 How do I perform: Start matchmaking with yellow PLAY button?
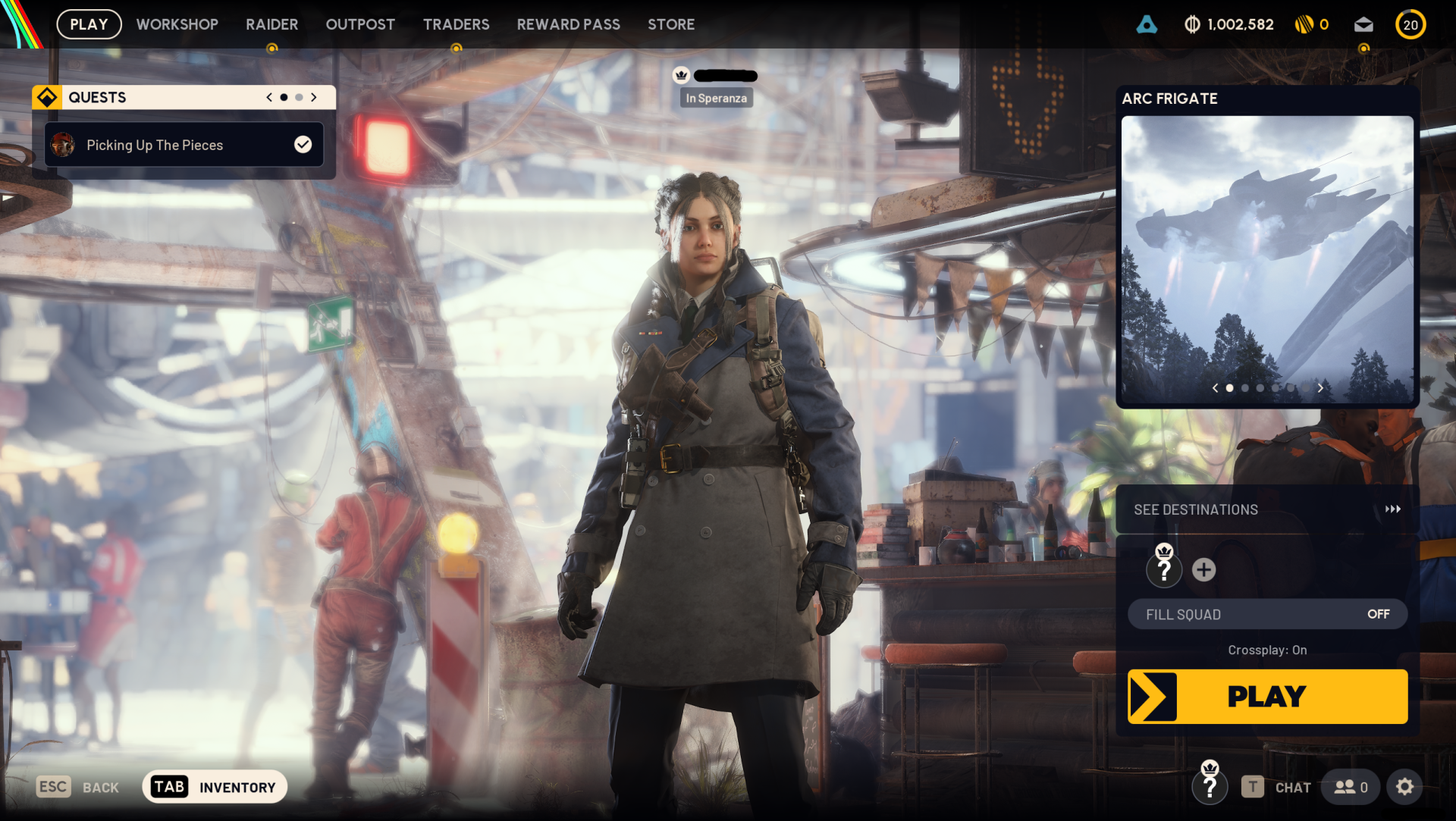click(1267, 696)
